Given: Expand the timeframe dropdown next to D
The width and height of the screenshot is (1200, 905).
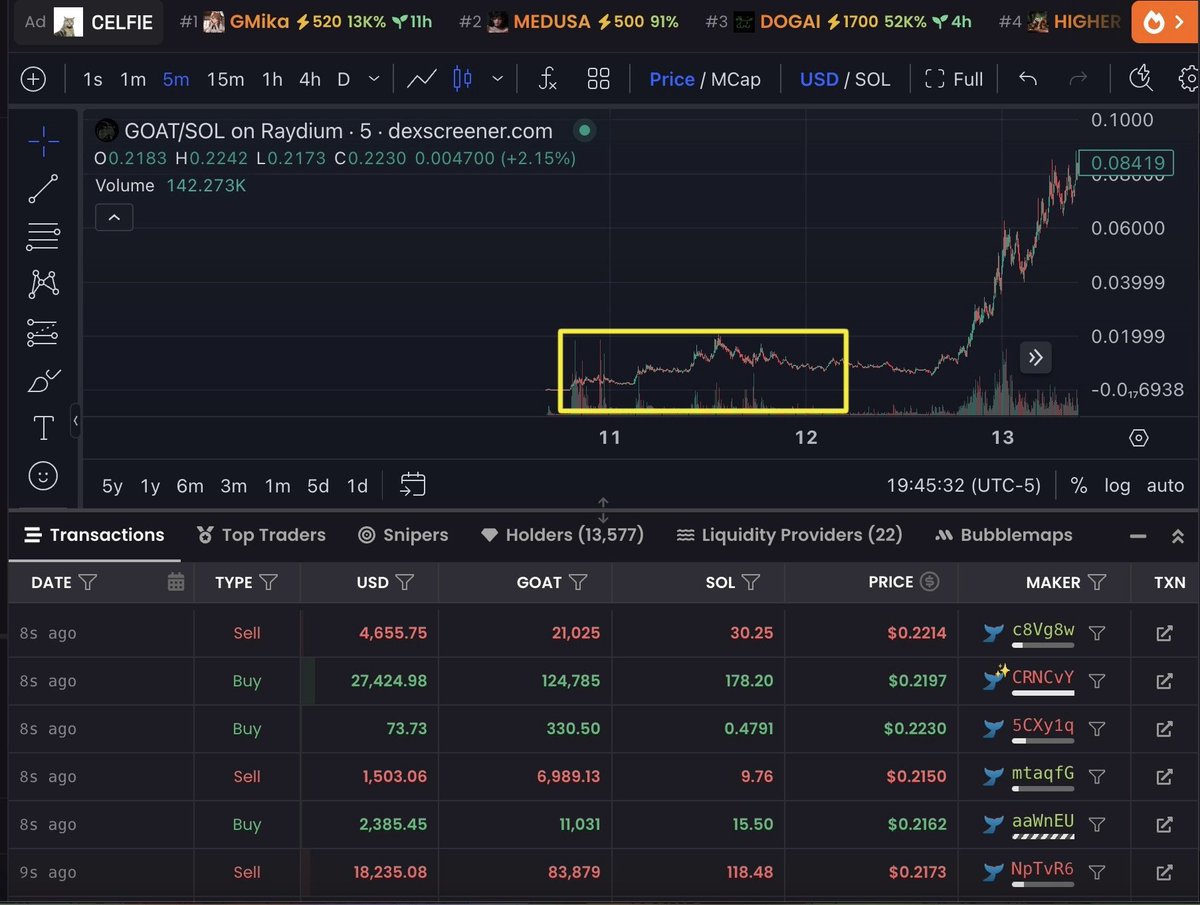Looking at the screenshot, I should pyautogui.click(x=374, y=78).
